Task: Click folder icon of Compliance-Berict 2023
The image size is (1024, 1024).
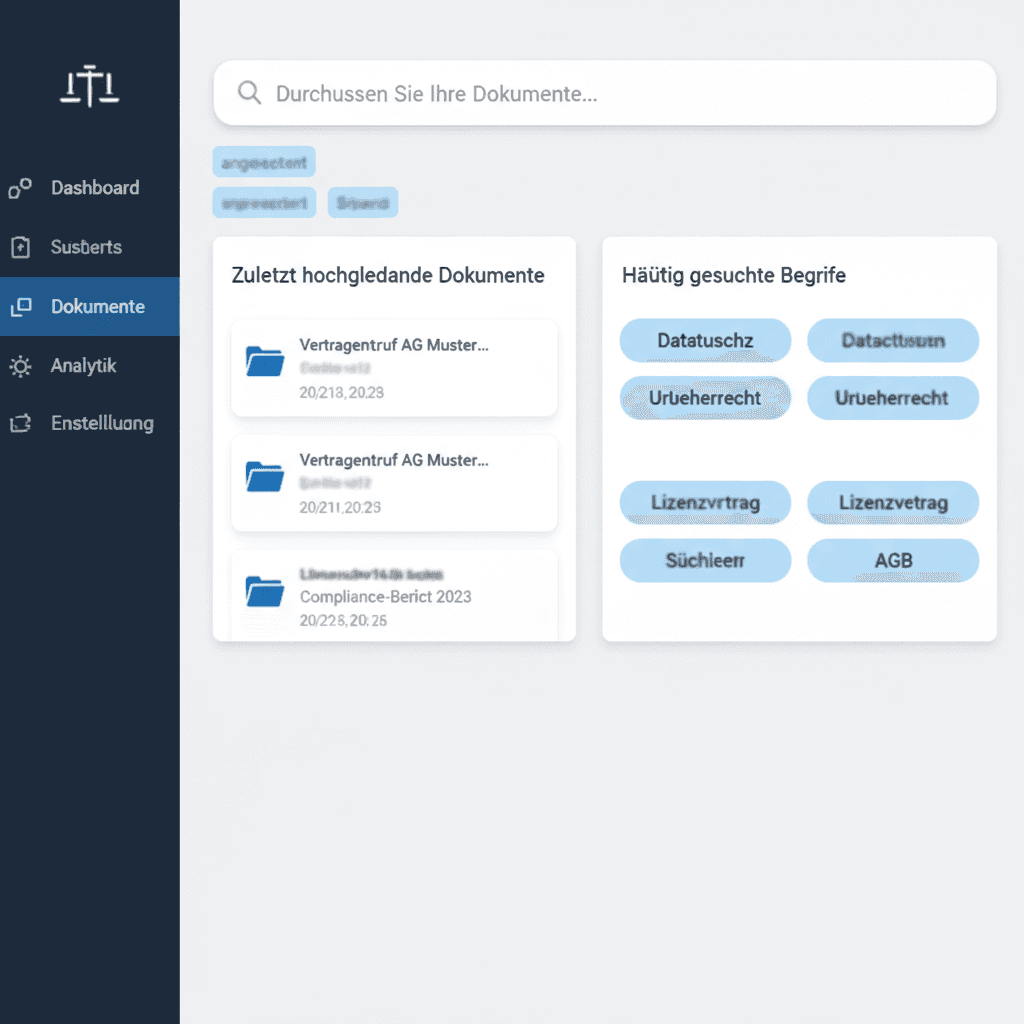Action: tap(264, 591)
